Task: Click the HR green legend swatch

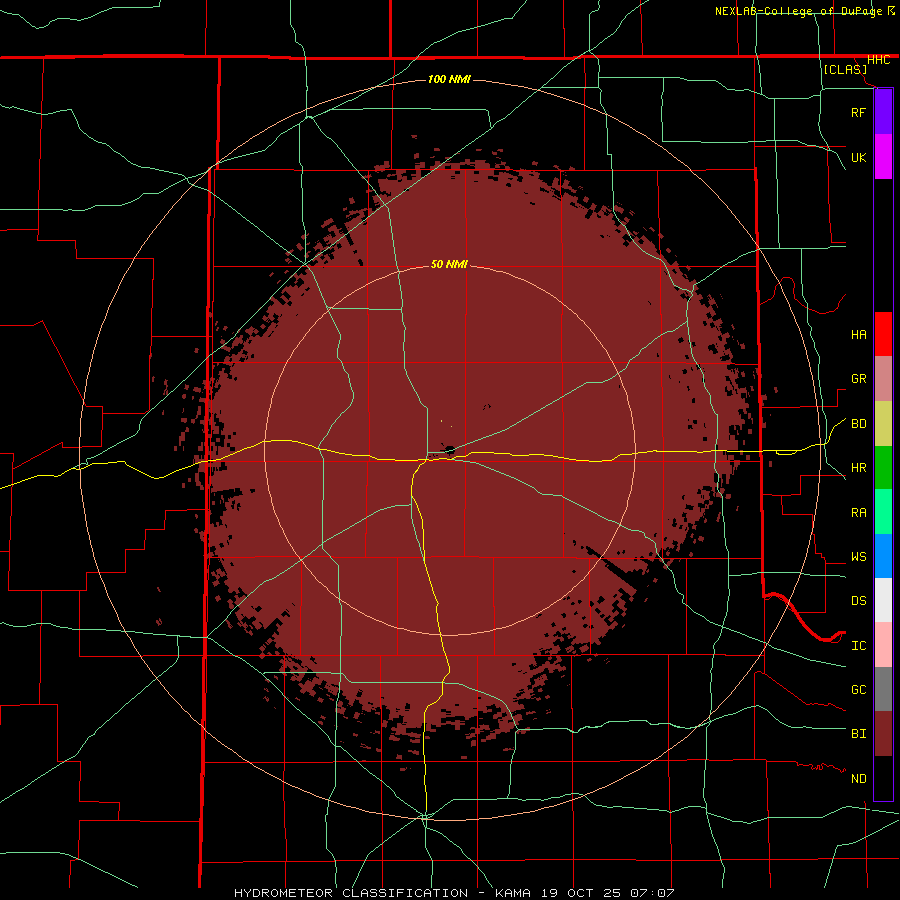Action: [x=883, y=468]
